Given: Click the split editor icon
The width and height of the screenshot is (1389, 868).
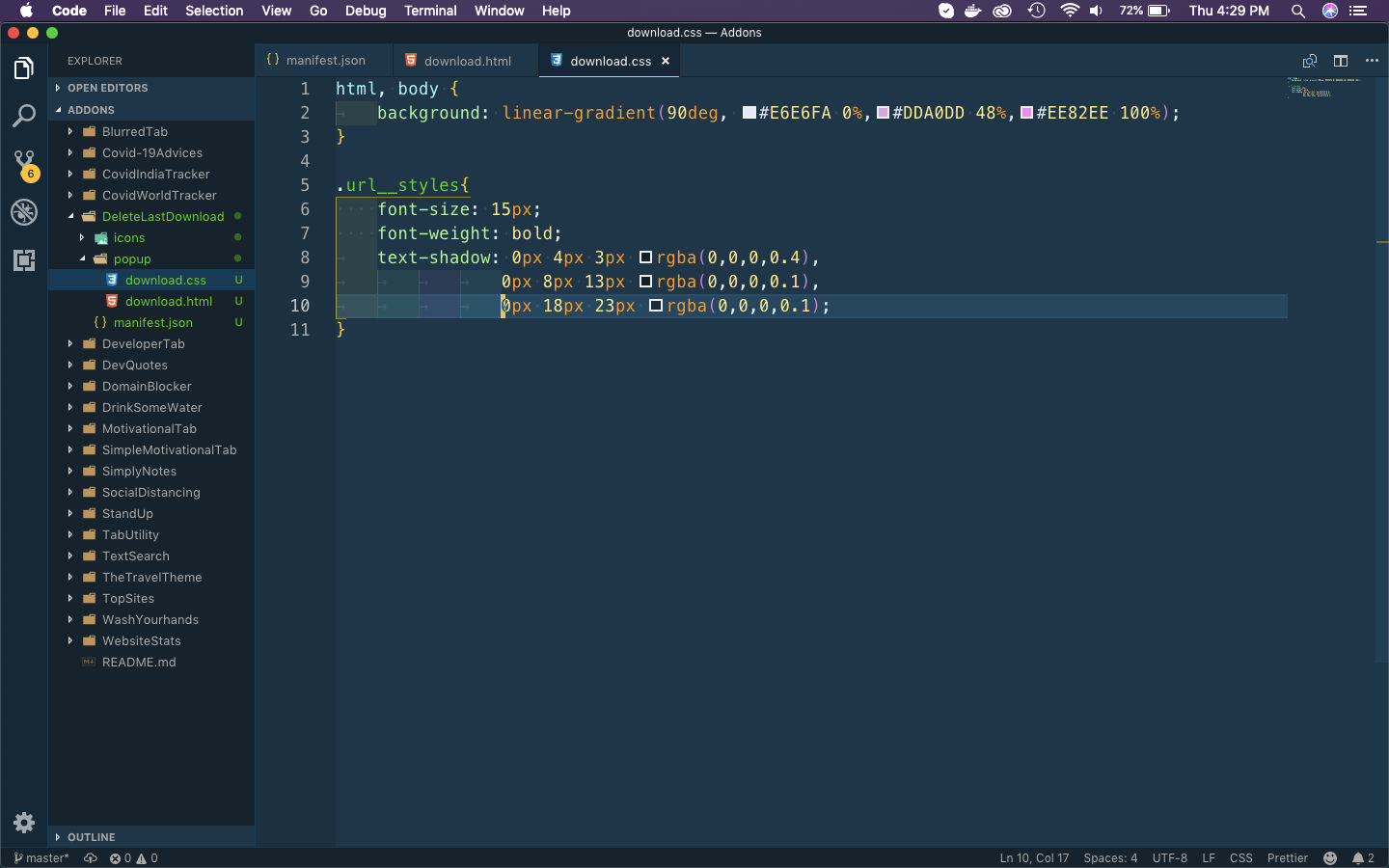Looking at the screenshot, I should 1341,61.
